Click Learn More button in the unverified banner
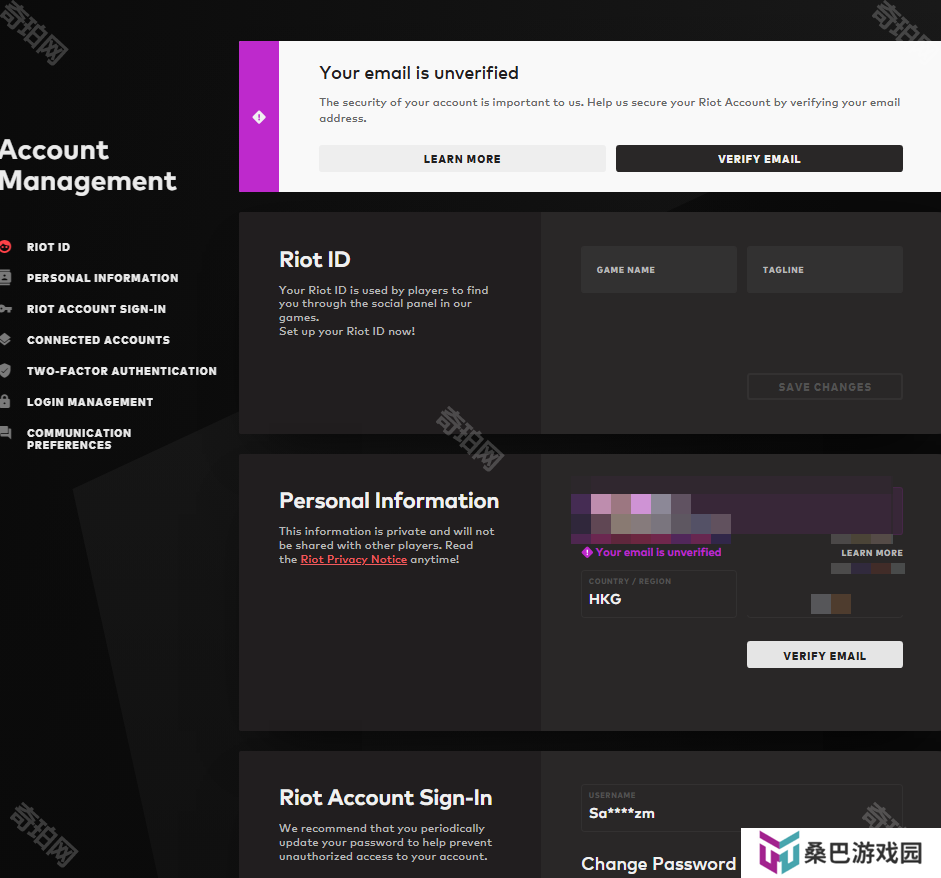Screen dimensions: 941x878 (462, 159)
